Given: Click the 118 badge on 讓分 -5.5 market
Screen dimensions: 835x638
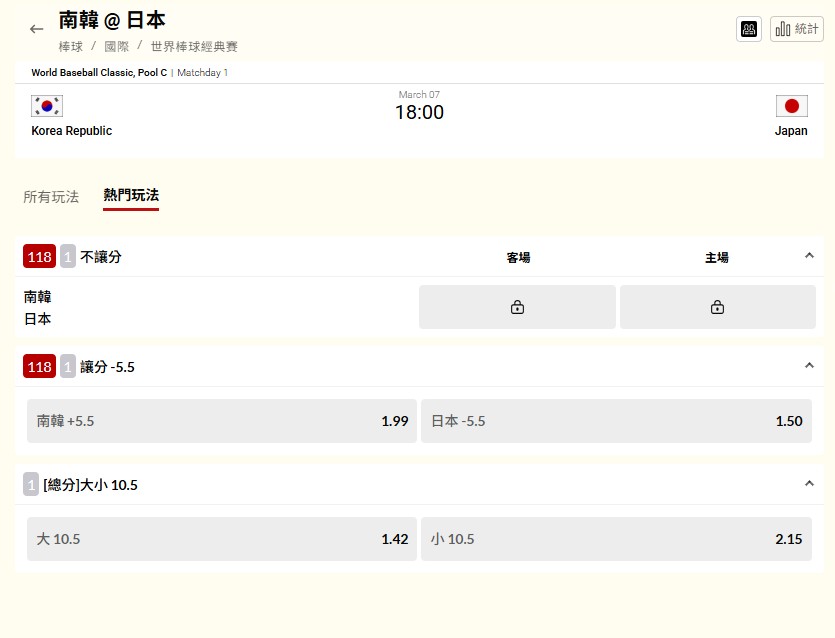Looking at the screenshot, I should pos(38,366).
